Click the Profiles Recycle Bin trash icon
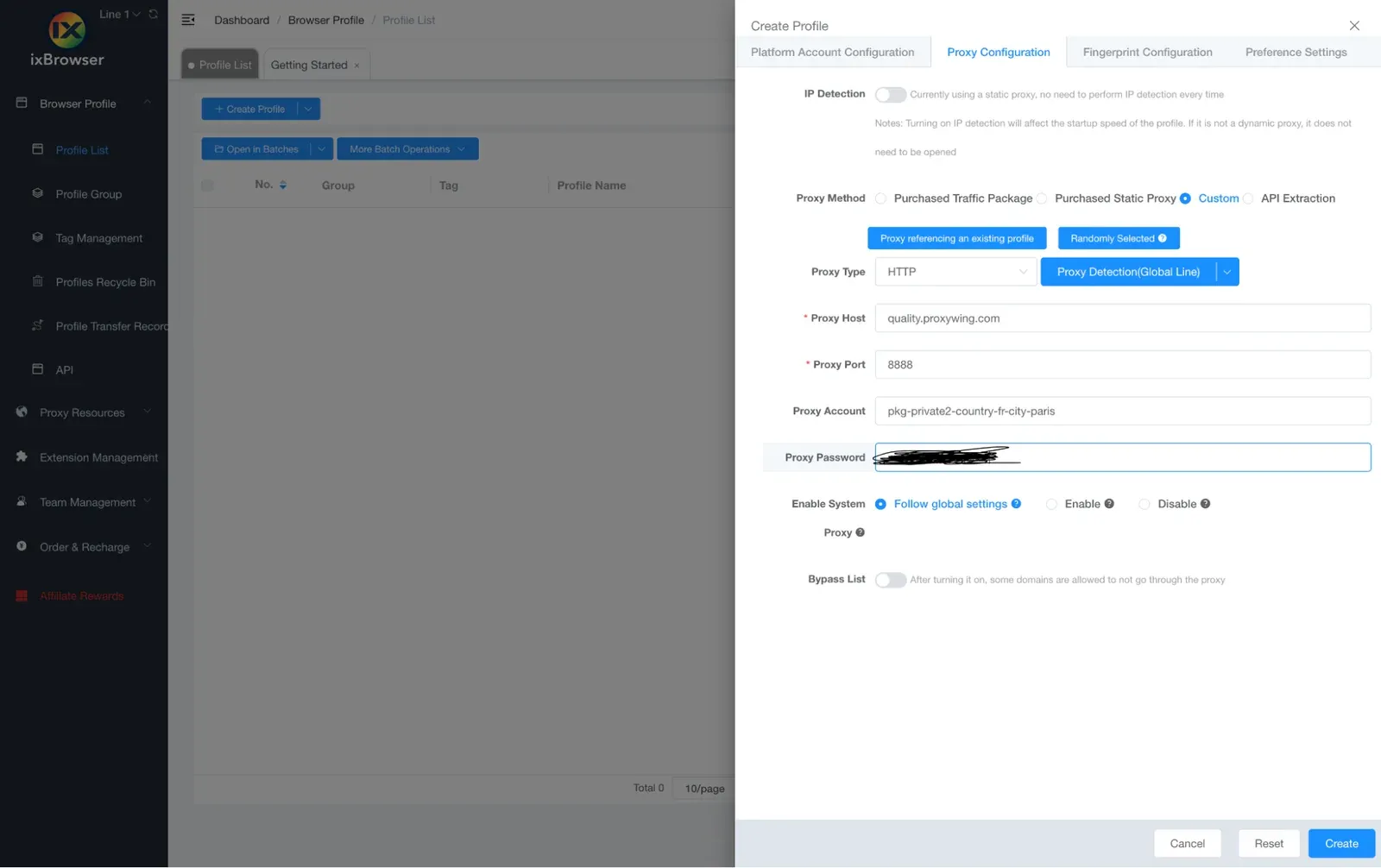Screen dimensions: 1381x868 point(37,281)
